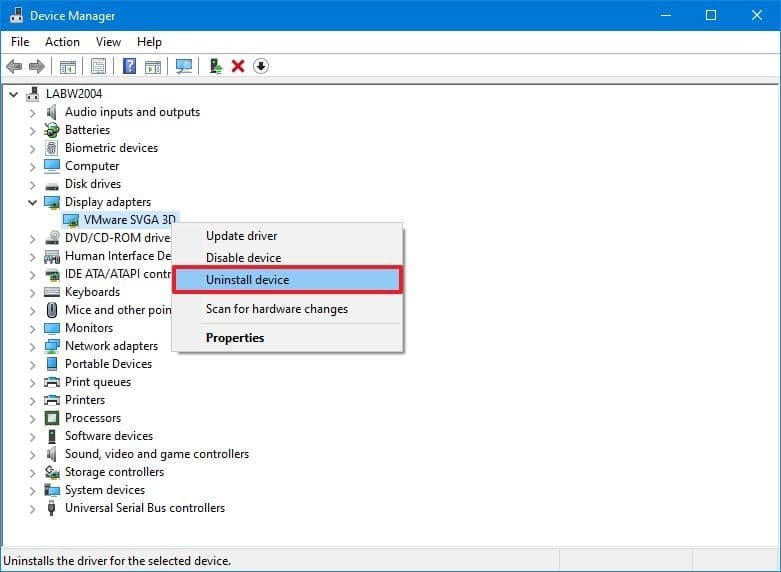Click the Batteries device icon
Screen dimensions: 781x572
[x=53, y=130]
